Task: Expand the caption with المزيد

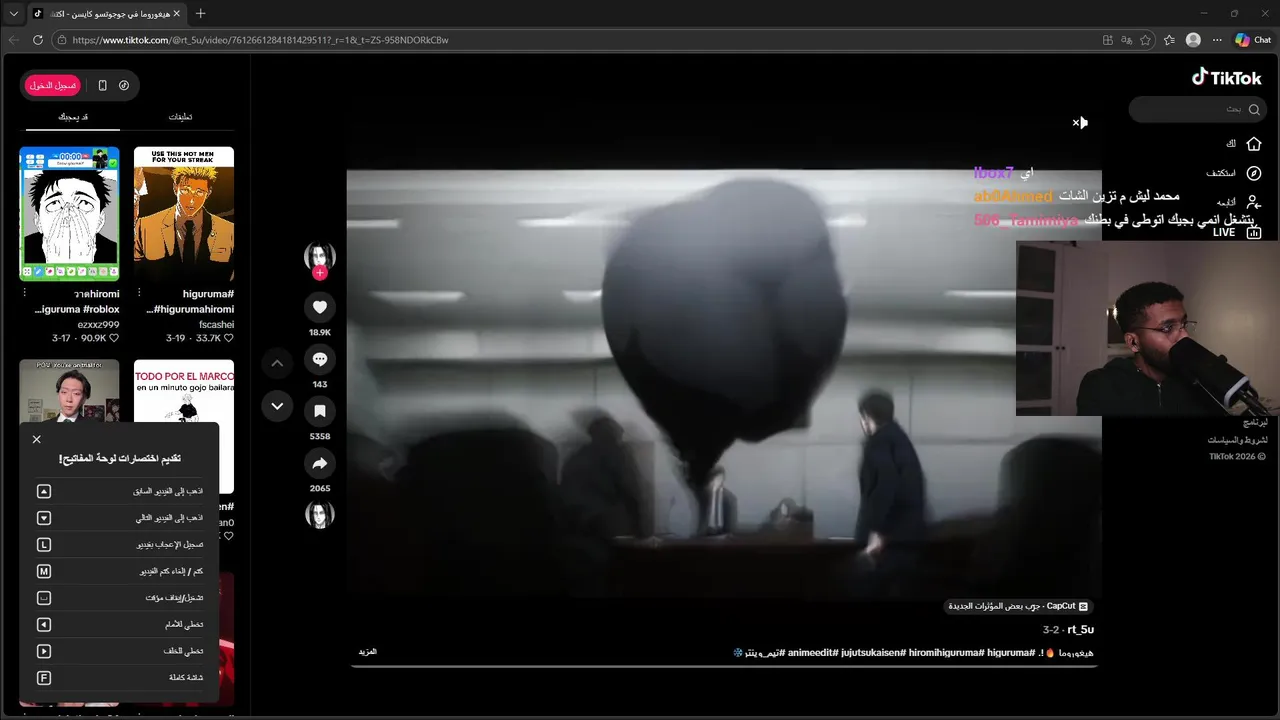Action: pyautogui.click(x=368, y=652)
